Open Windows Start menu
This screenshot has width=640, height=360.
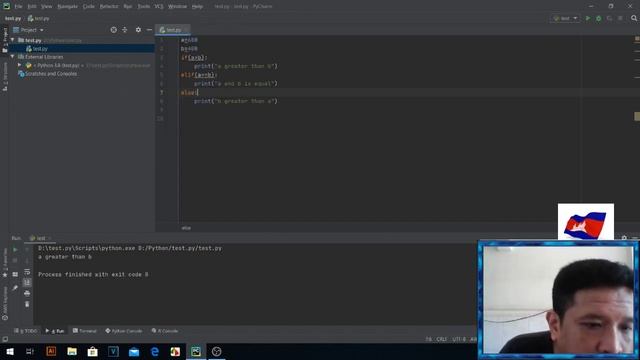10,351
